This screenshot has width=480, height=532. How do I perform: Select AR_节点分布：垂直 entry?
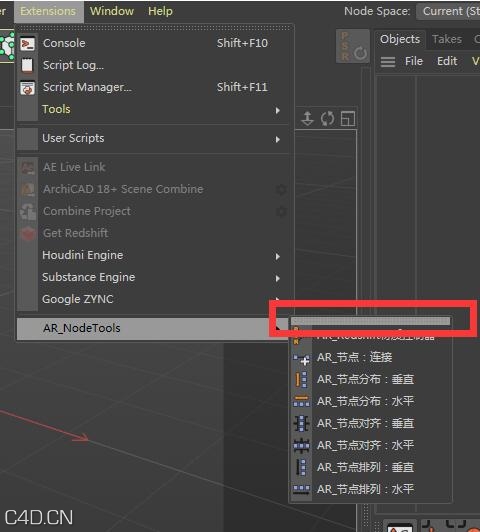[x=371, y=379]
